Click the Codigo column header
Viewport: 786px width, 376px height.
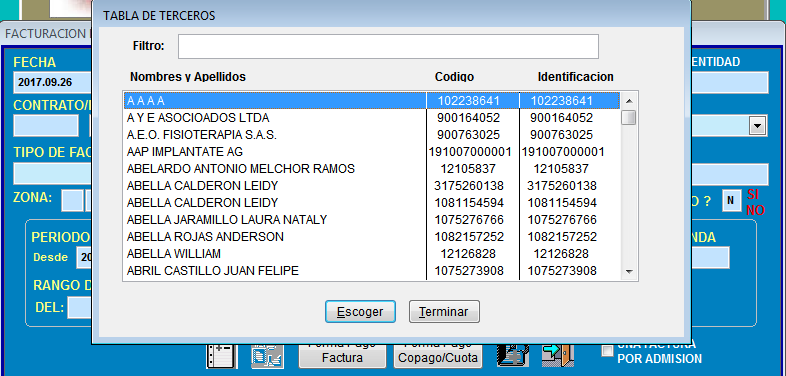[454, 77]
